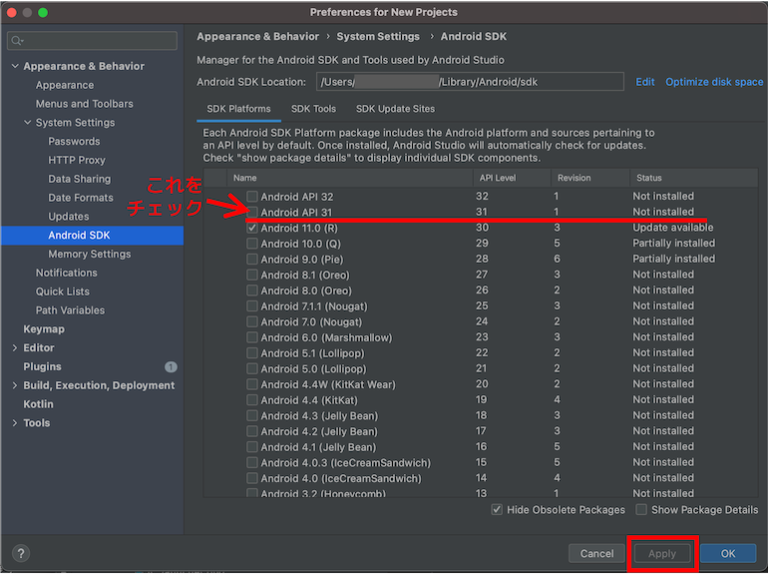Click the search magnifier icon in sidebar
Image resolution: width=768 pixels, height=574 pixels.
point(18,41)
